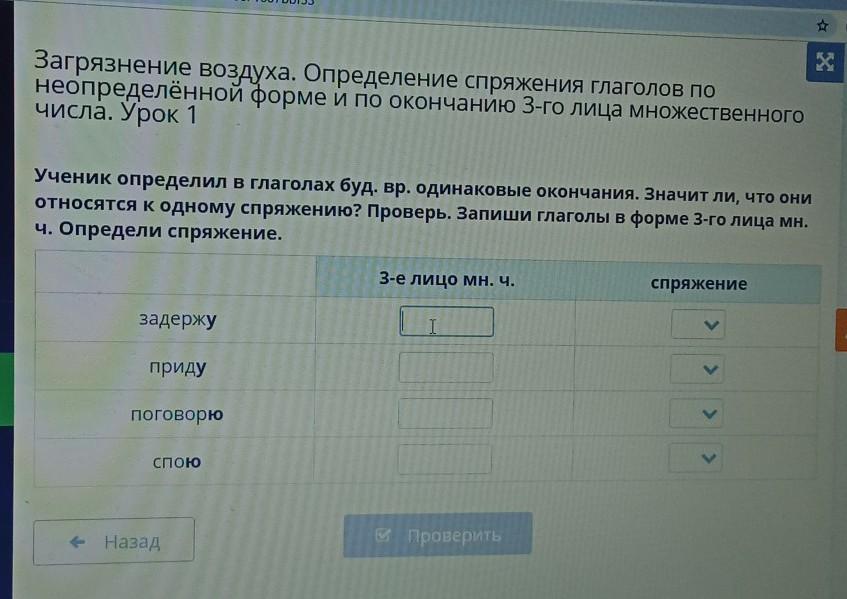Click the column header спряжение
Screen dimensions: 847x599
click(698, 284)
